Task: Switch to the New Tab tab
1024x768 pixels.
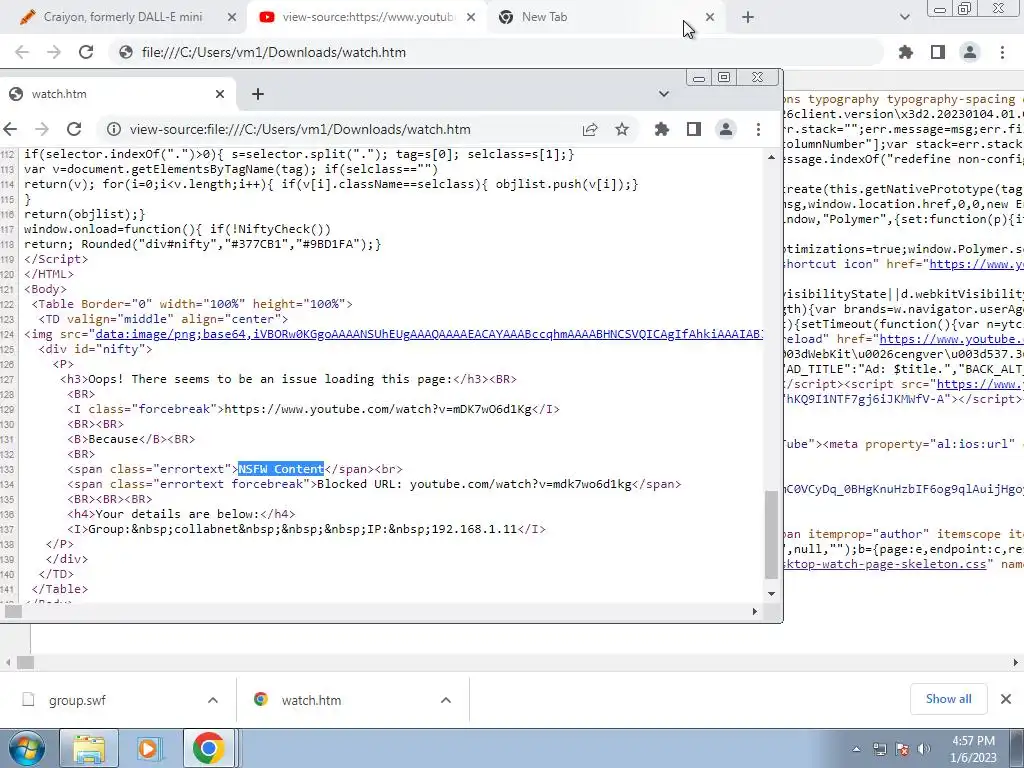Action: click(604, 17)
